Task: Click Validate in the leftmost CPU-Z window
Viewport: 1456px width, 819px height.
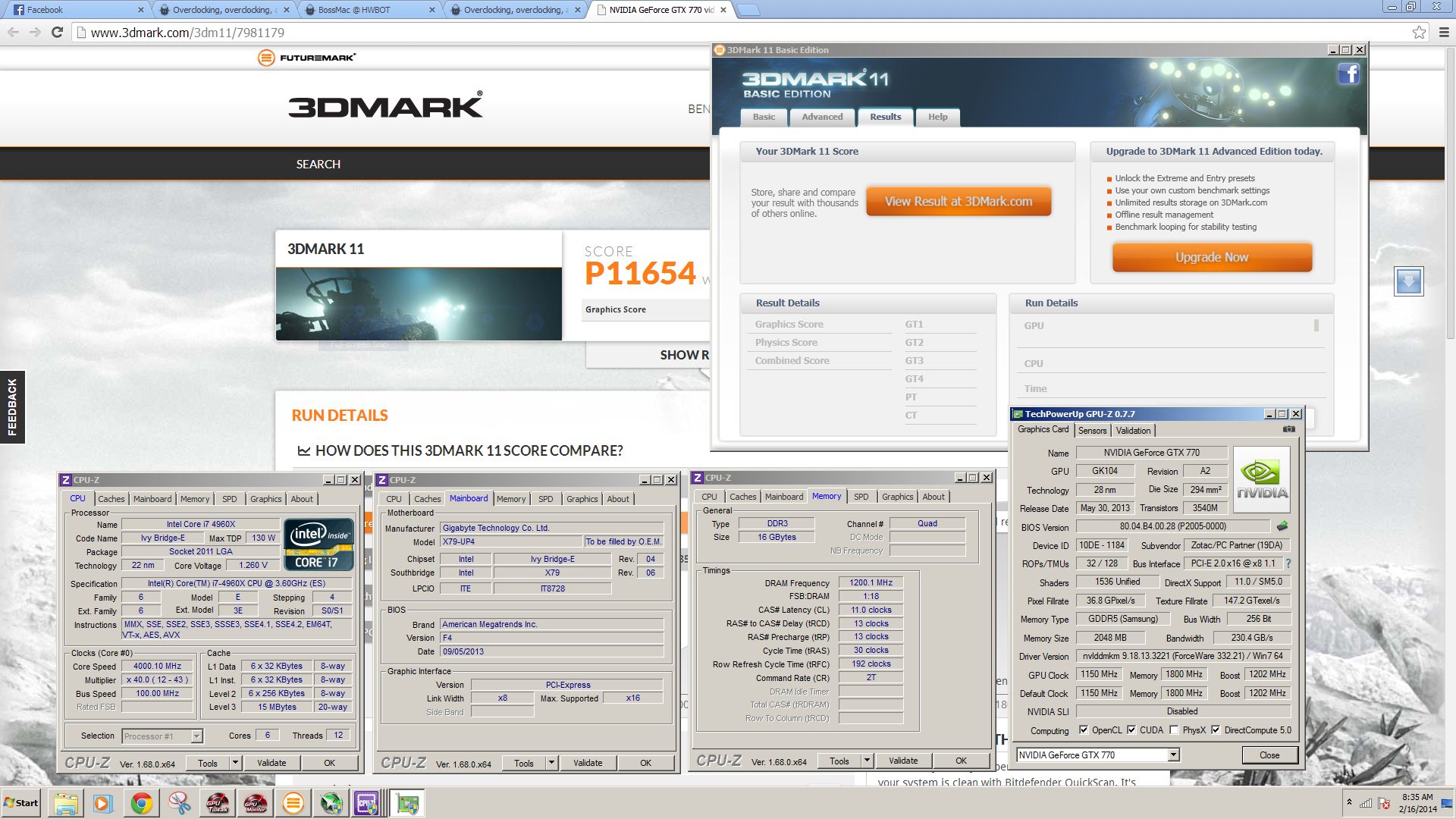Action: (x=271, y=763)
